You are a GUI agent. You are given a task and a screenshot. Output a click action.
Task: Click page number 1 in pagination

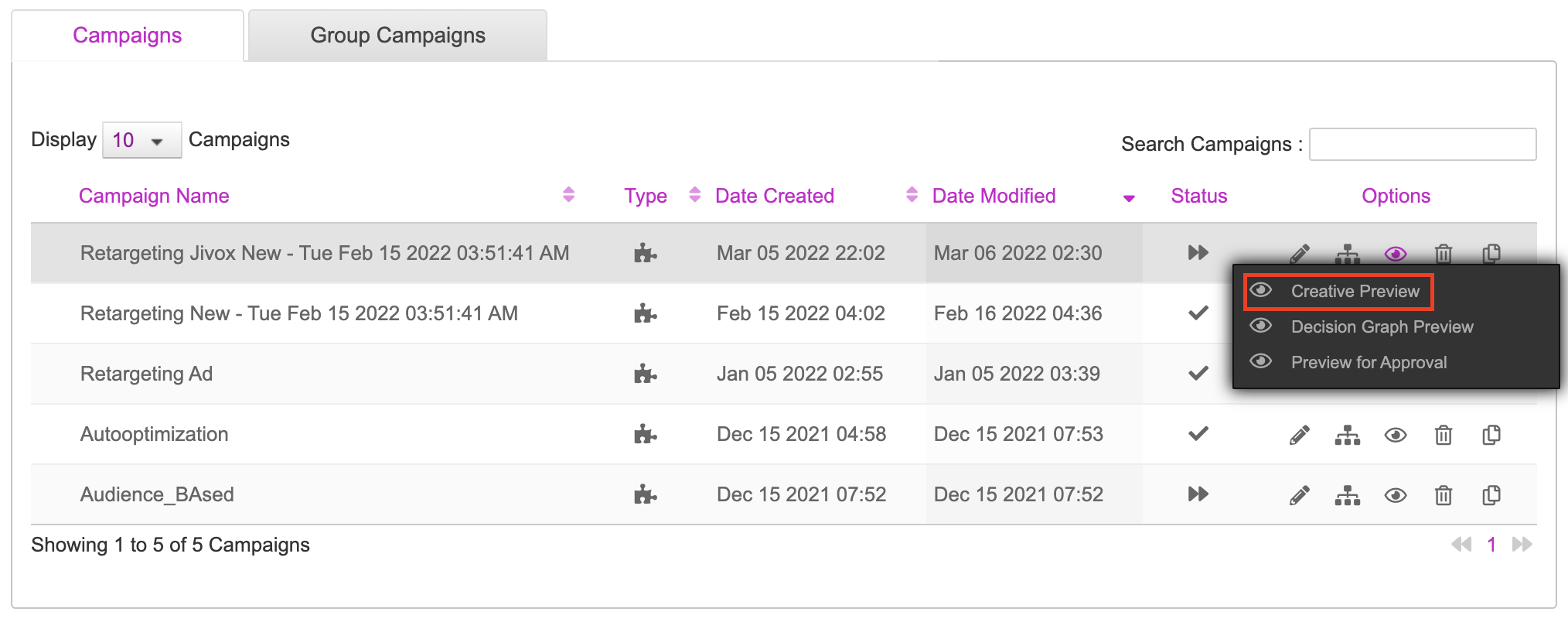[1491, 545]
